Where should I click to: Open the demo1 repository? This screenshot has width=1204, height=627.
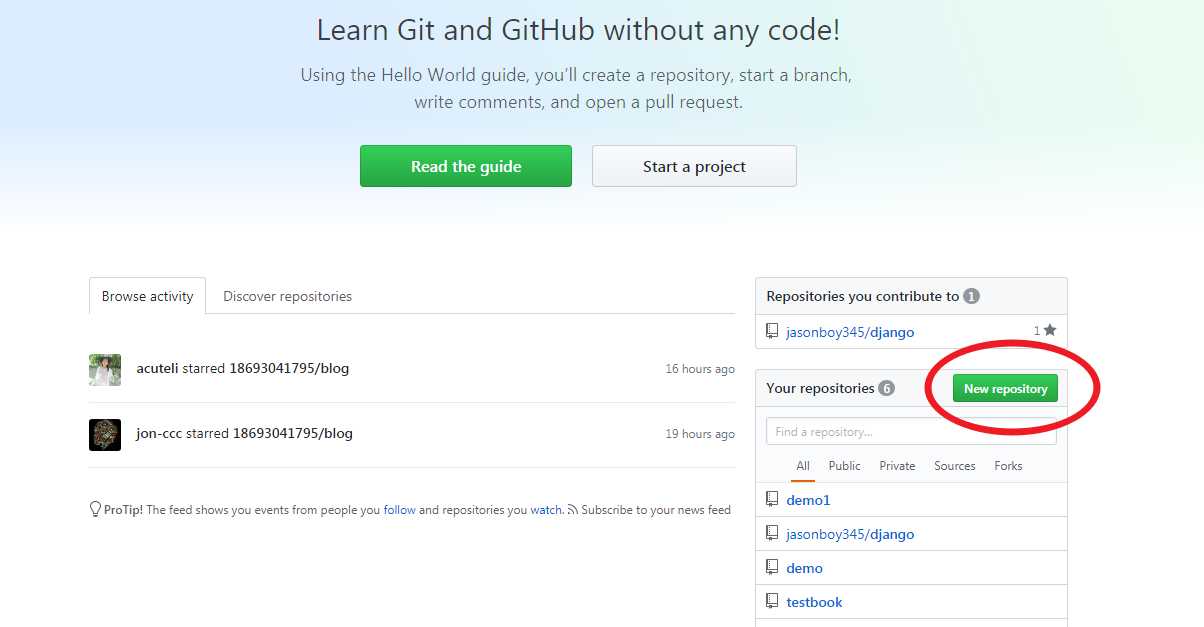pyautogui.click(x=808, y=500)
